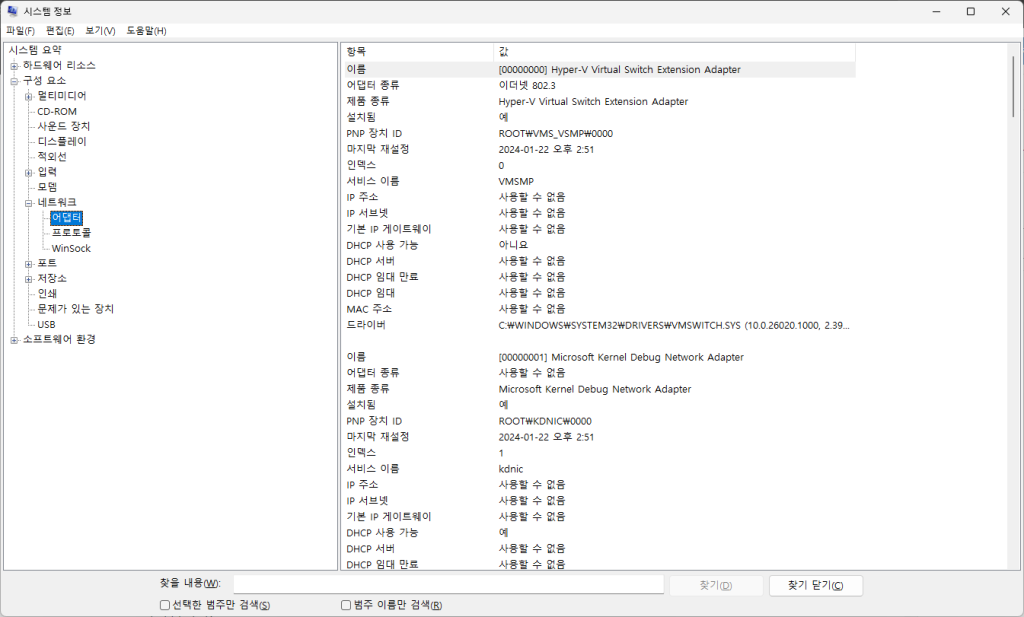Select 하드웨어 리소스 label
This screenshot has height=617, width=1024.
(x=59, y=65)
